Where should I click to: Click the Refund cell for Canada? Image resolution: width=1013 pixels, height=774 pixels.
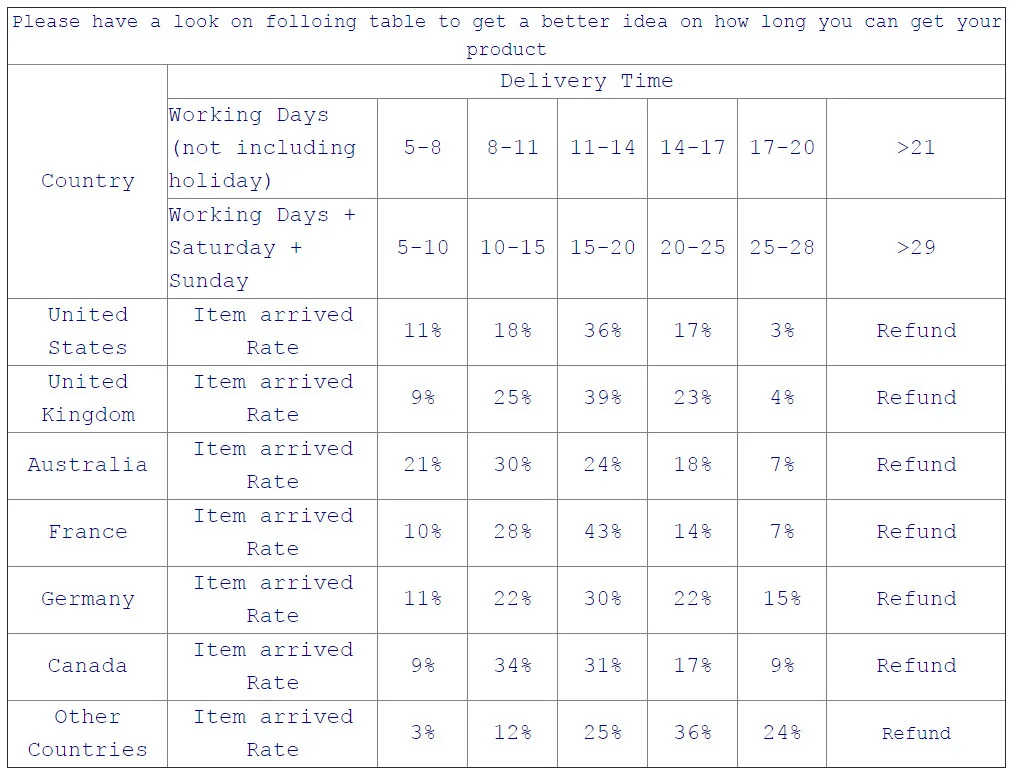click(x=915, y=666)
